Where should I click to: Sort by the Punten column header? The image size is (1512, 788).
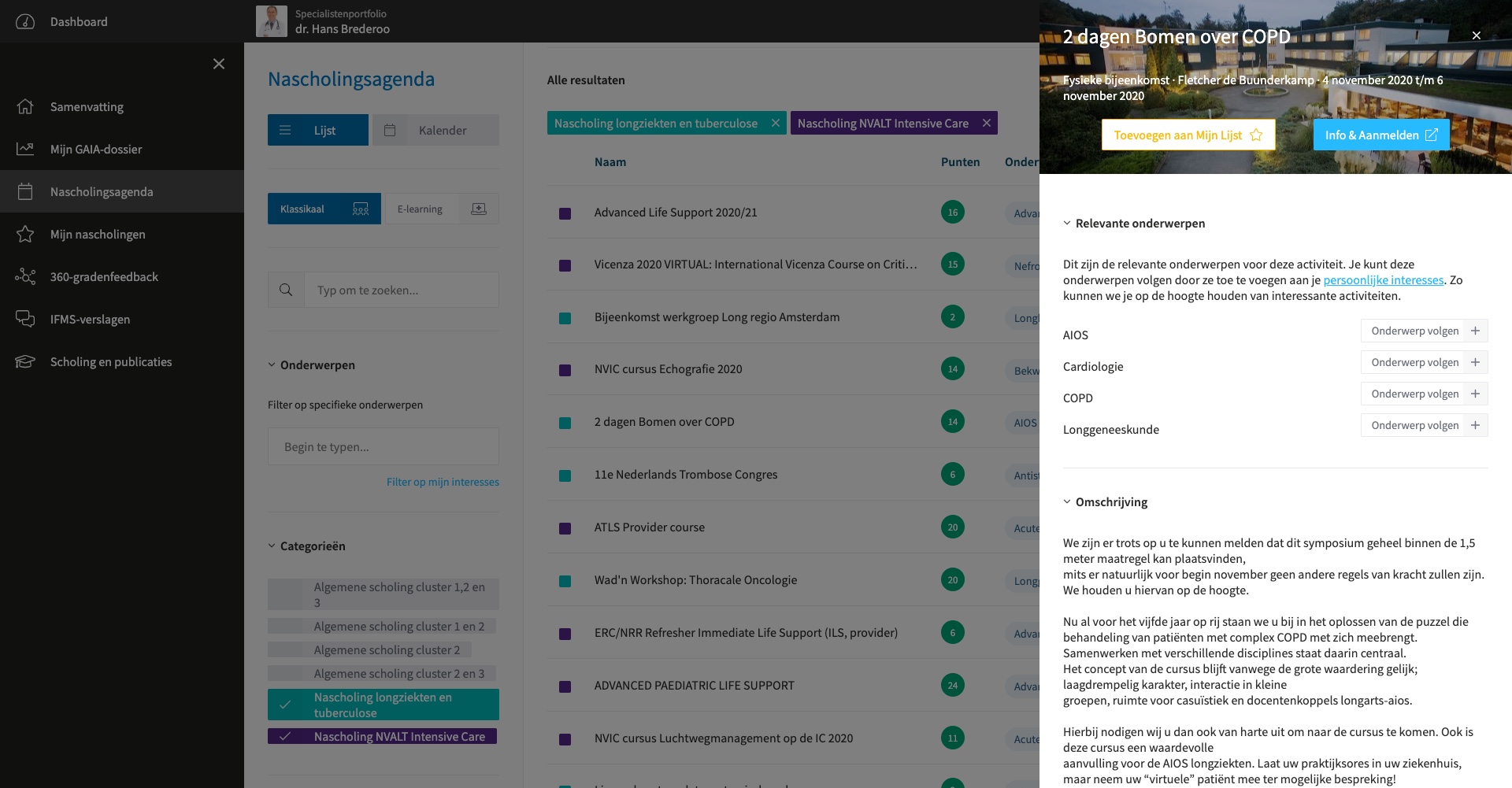[x=961, y=161]
